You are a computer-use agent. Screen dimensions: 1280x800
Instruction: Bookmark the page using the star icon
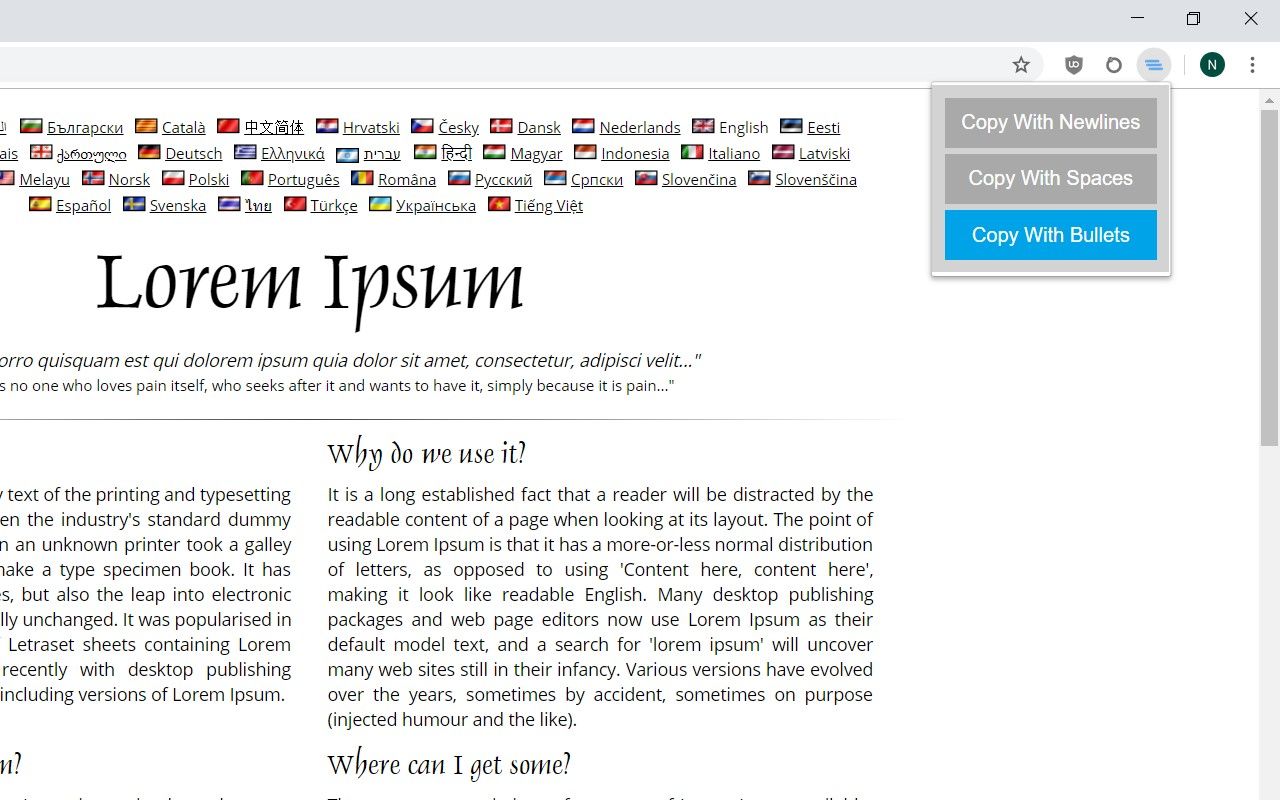tap(1021, 64)
